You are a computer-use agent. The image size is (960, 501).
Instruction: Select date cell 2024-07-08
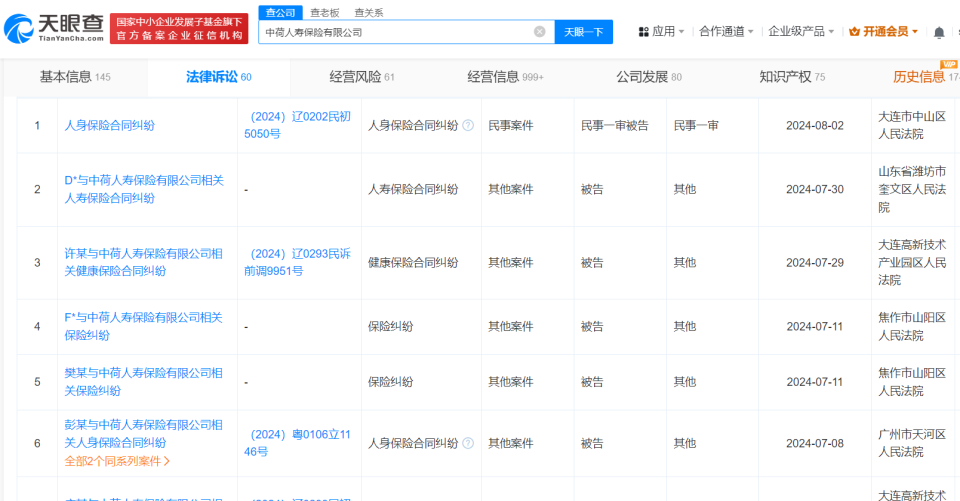point(814,443)
